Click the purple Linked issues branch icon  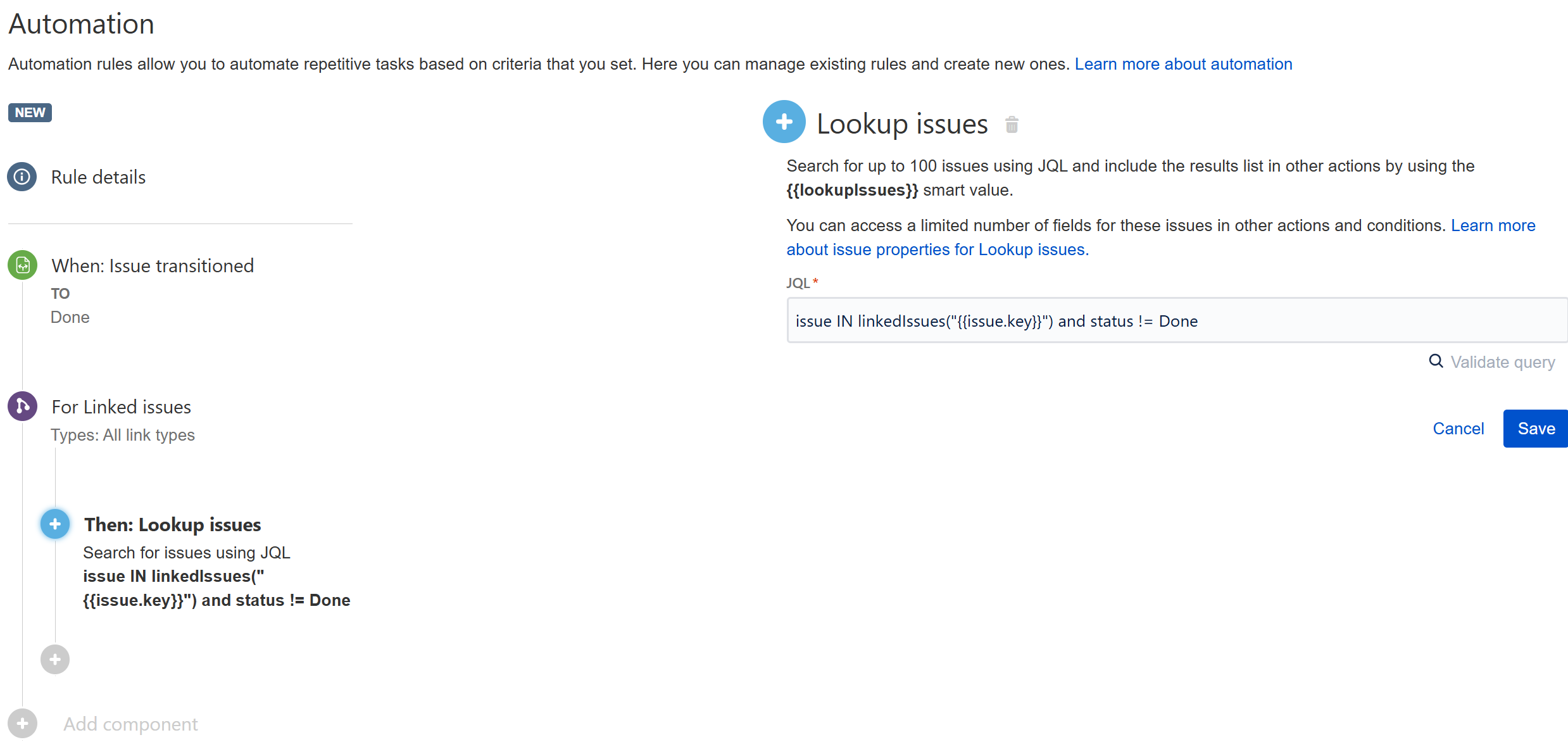coord(22,406)
